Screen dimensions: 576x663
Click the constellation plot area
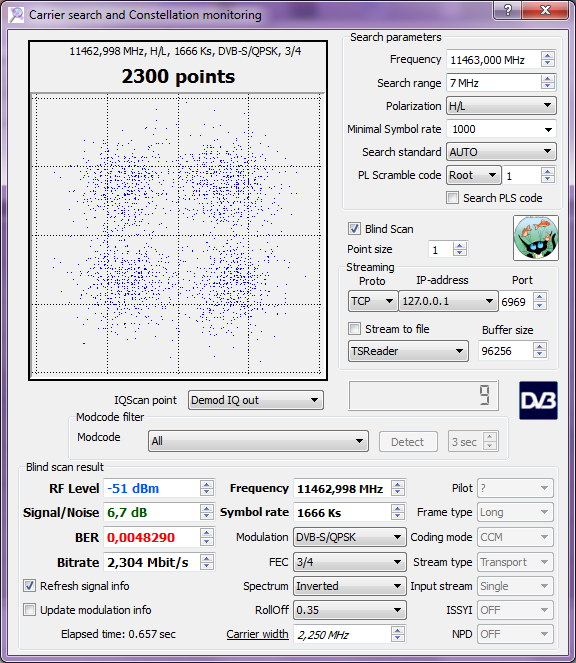(x=178, y=235)
